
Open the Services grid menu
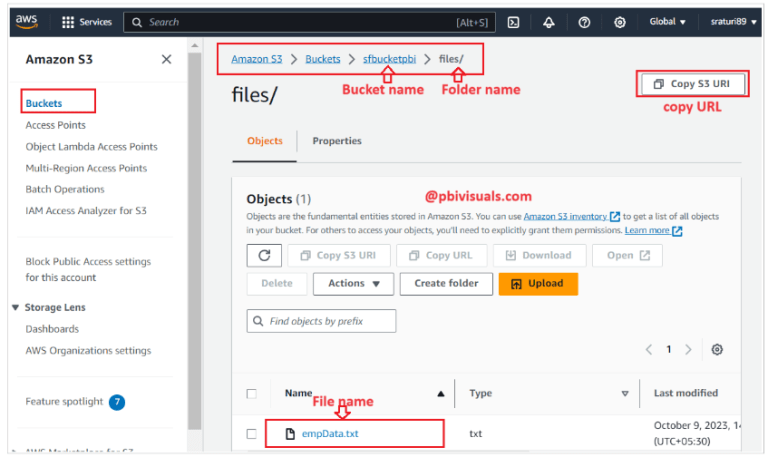[87, 22]
